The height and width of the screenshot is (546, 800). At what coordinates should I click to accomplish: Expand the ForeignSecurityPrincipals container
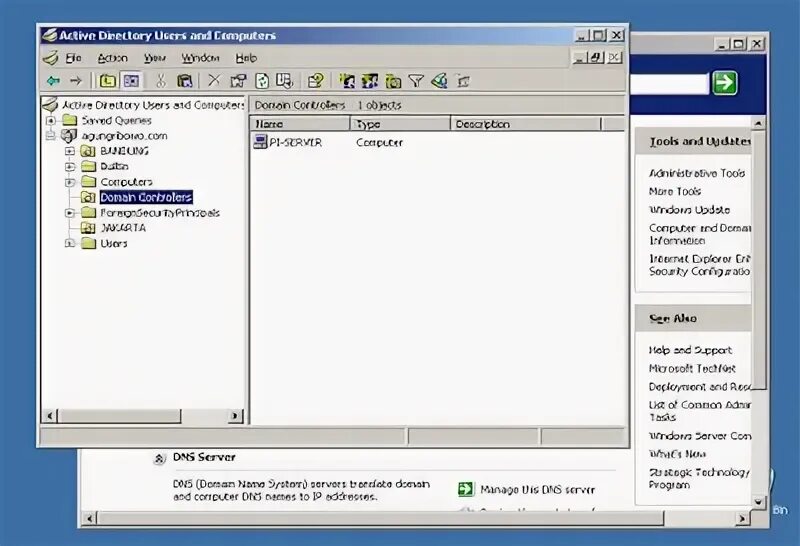click(x=70, y=213)
